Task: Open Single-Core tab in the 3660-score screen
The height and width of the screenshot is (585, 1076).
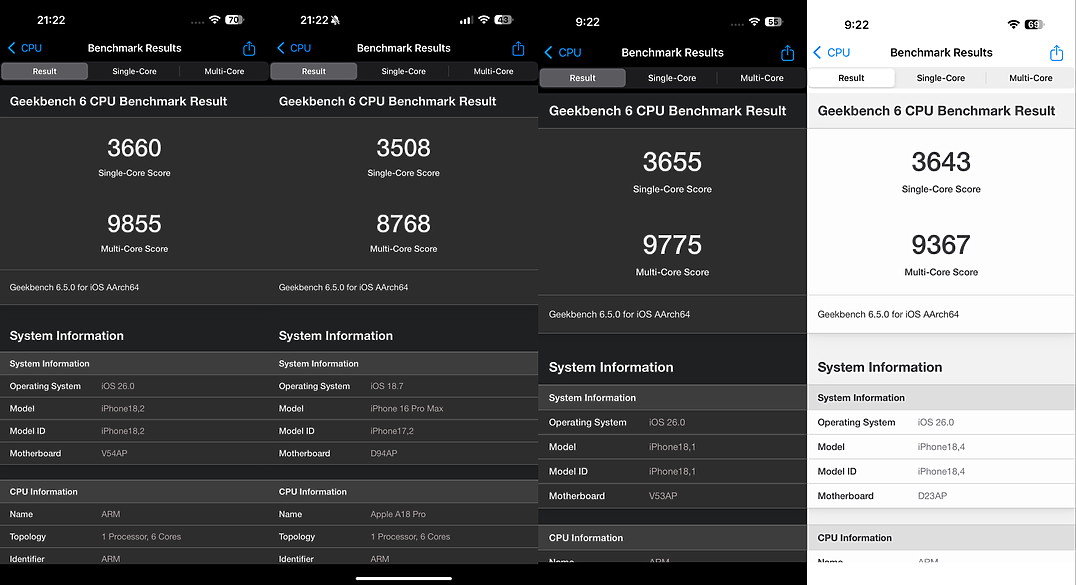Action: point(134,71)
